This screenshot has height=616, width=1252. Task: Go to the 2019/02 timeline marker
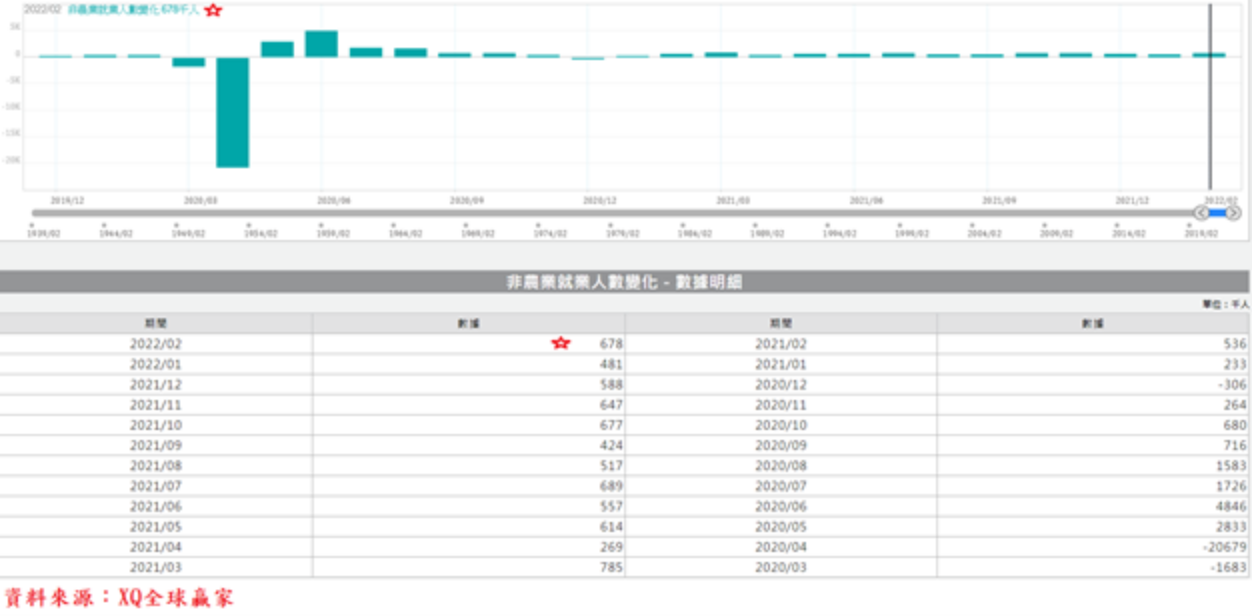click(1202, 231)
